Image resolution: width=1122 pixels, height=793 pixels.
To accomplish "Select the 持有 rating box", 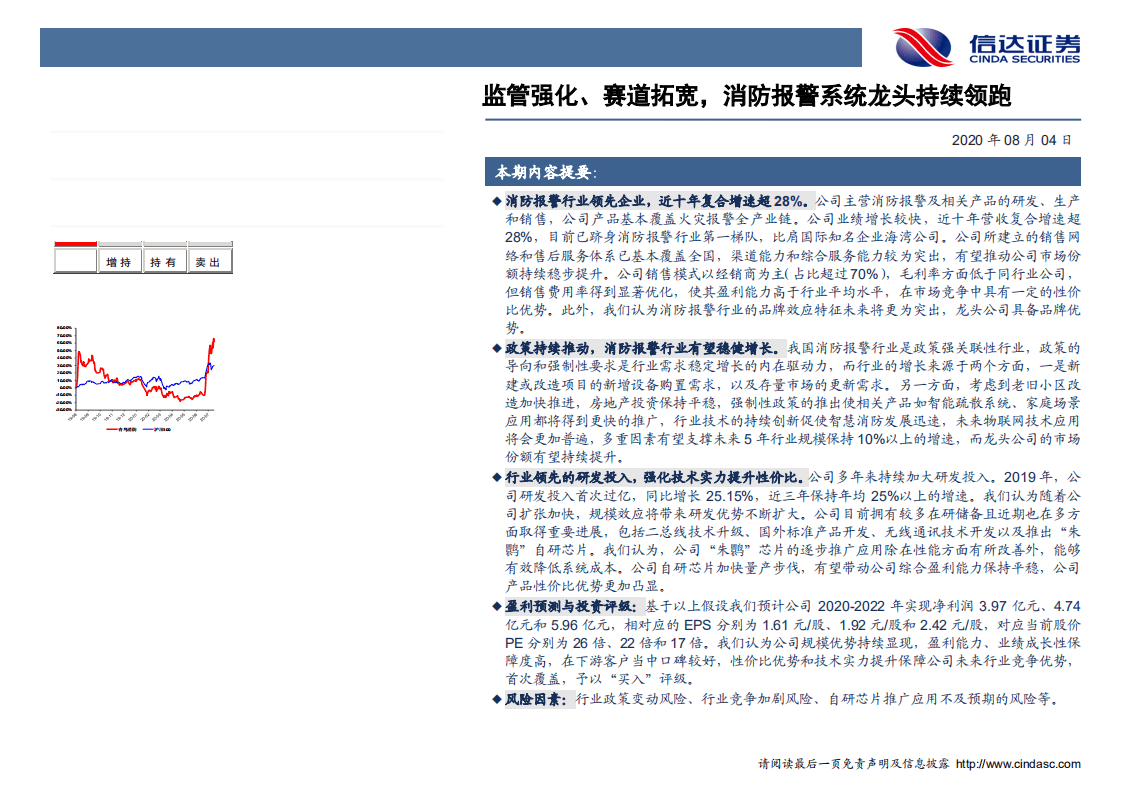I will [164, 262].
